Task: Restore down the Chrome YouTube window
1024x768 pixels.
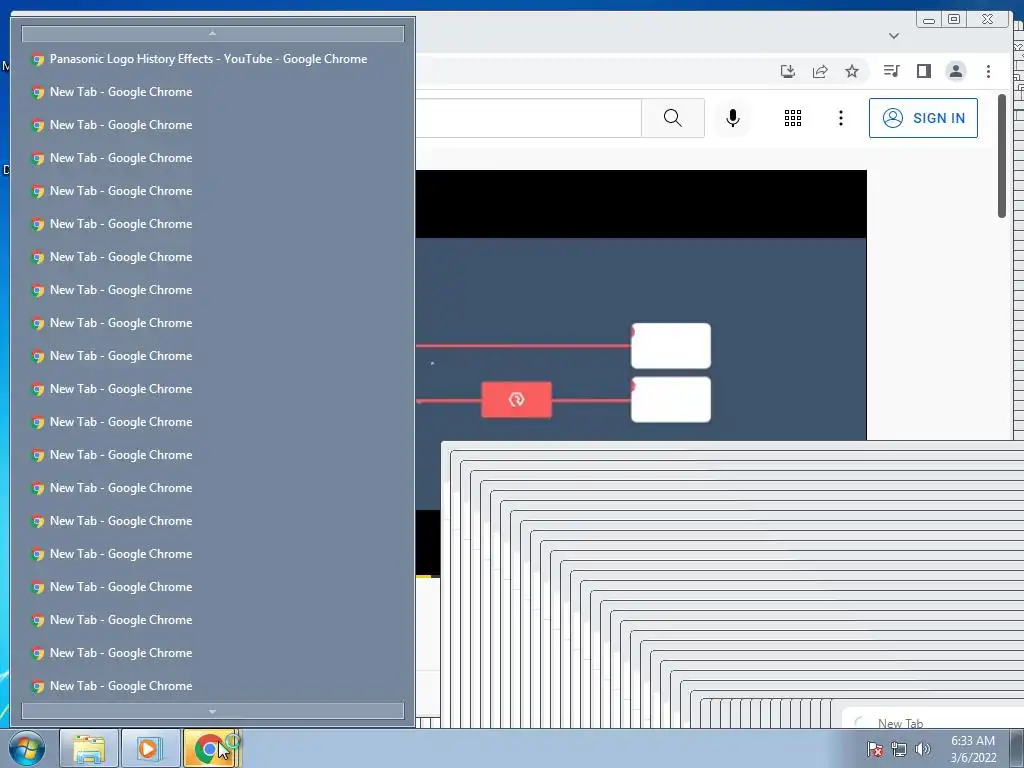Action: 953,20
